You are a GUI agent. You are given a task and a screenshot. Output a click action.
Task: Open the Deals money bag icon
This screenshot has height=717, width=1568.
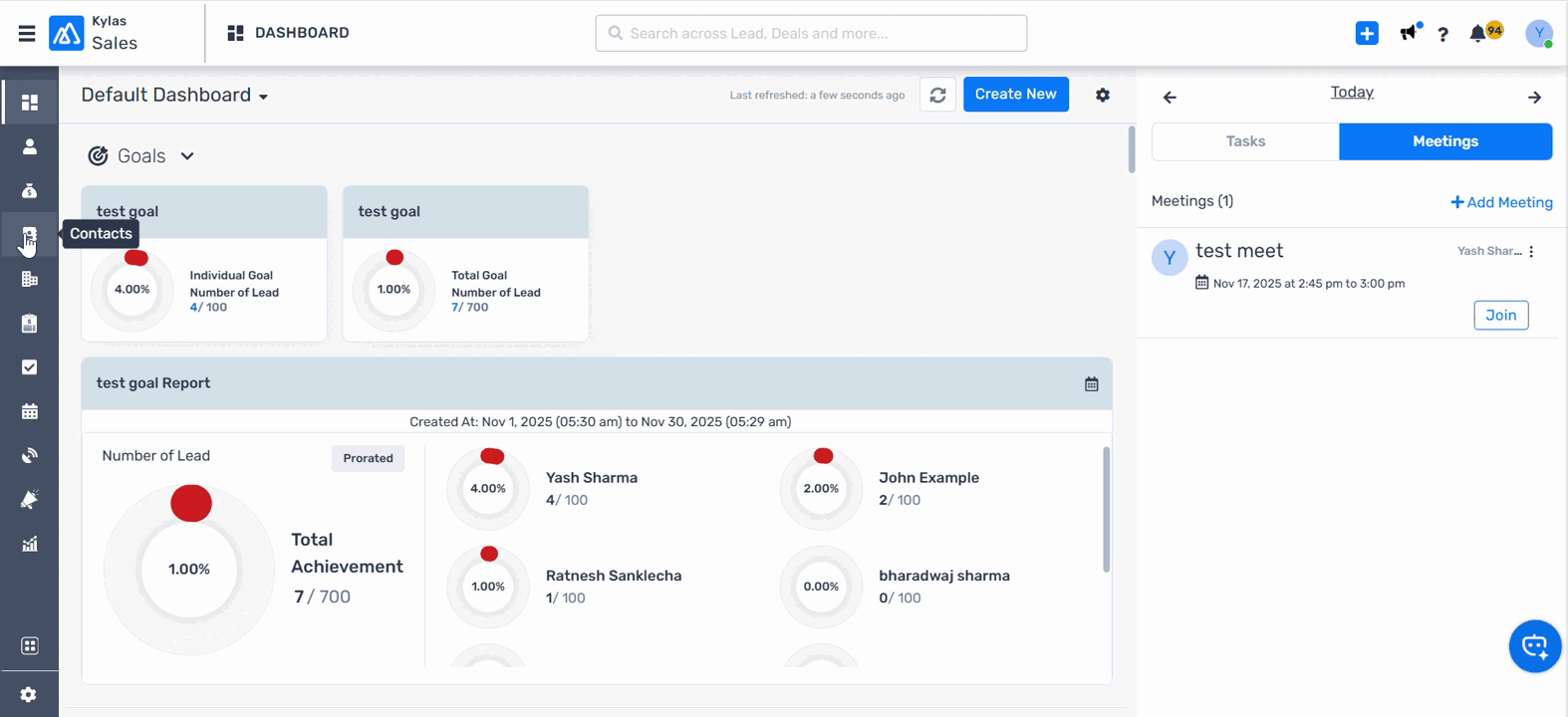pyautogui.click(x=29, y=191)
